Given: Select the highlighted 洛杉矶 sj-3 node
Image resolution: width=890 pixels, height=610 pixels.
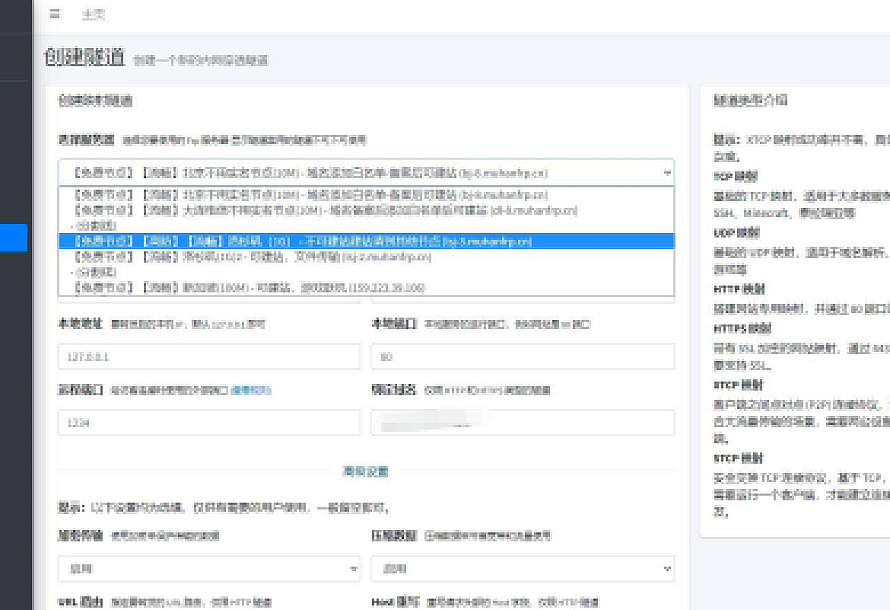Looking at the screenshot, I should 300,241.
